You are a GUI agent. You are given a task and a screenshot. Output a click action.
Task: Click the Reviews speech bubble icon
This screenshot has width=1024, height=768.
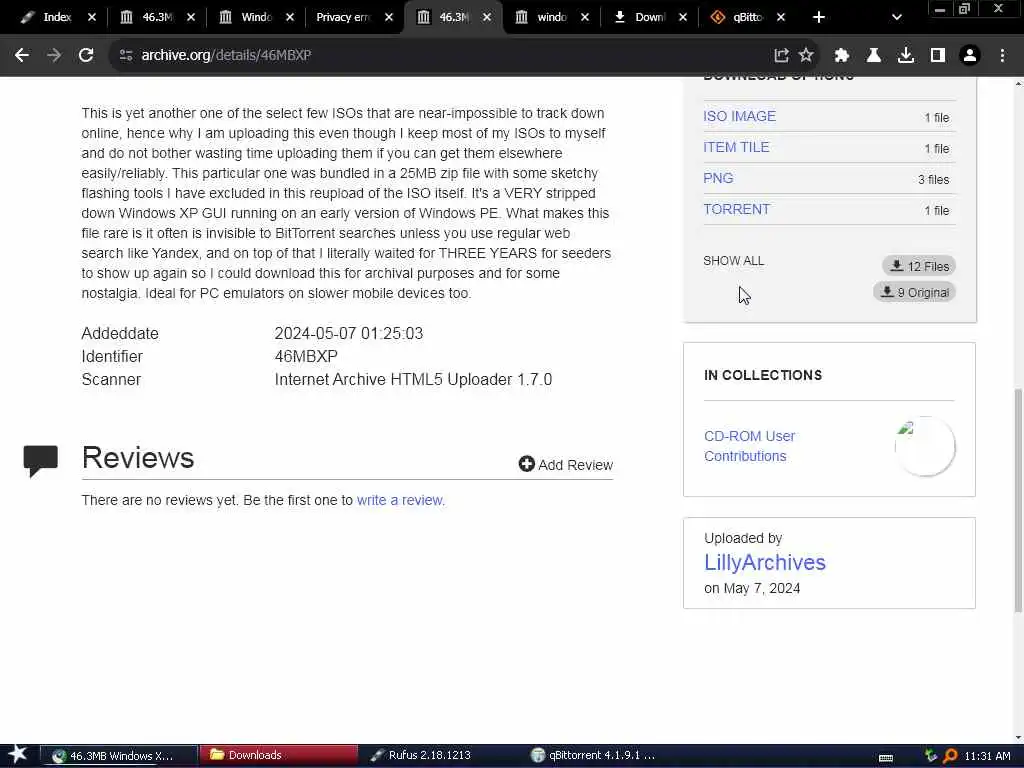click(40, 460)
